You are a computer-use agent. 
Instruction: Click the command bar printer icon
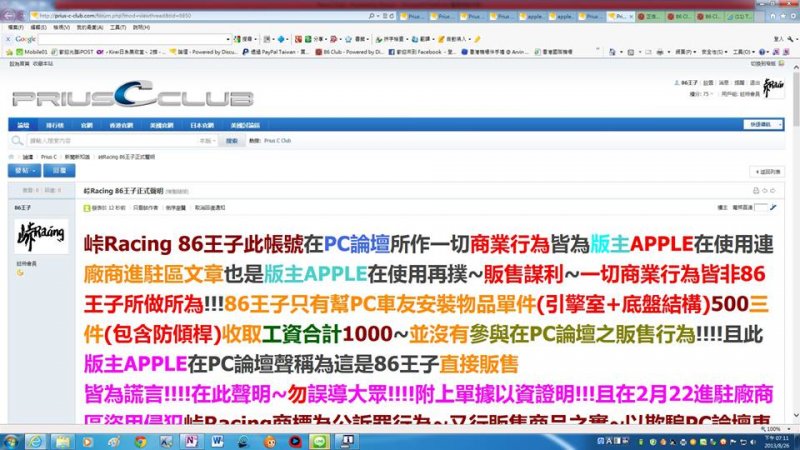pyautogui.click(x=660, y=52)
